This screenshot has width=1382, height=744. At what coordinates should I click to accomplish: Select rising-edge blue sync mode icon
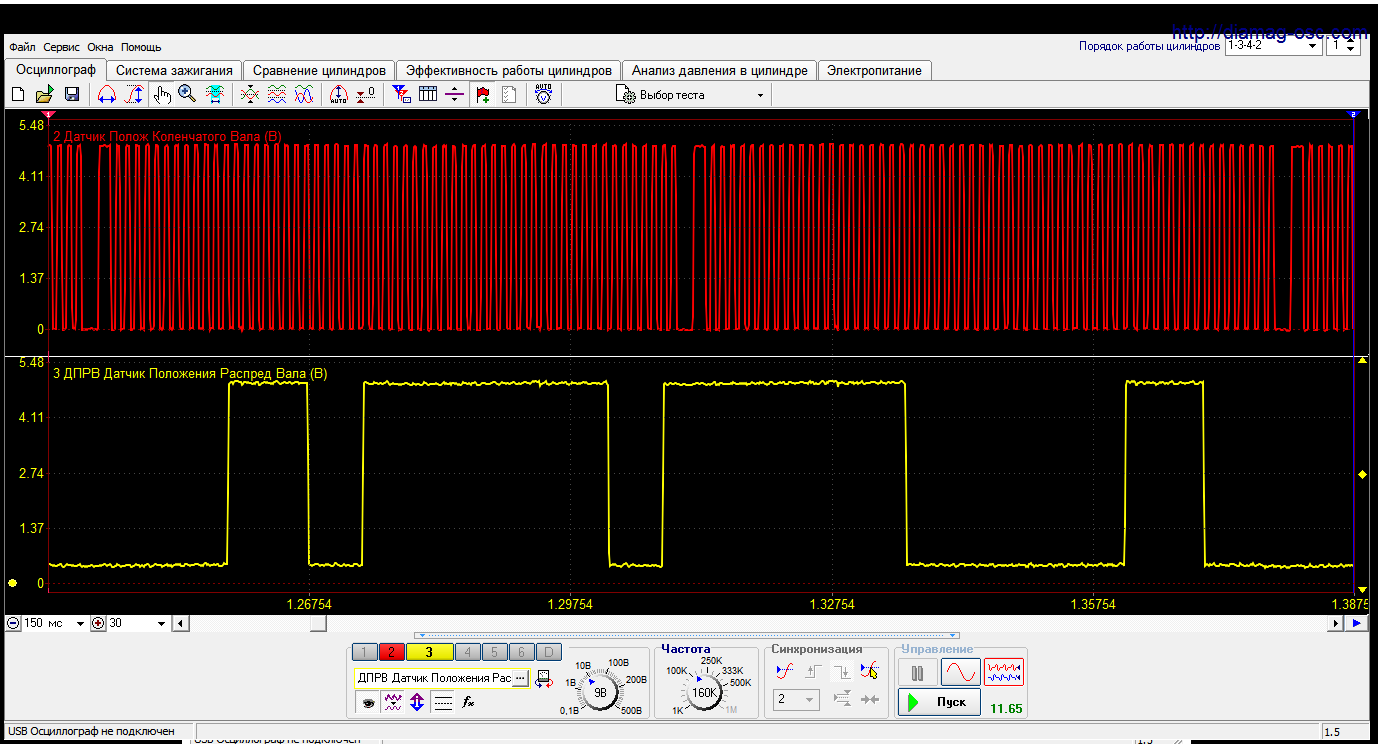pos(785,671)
